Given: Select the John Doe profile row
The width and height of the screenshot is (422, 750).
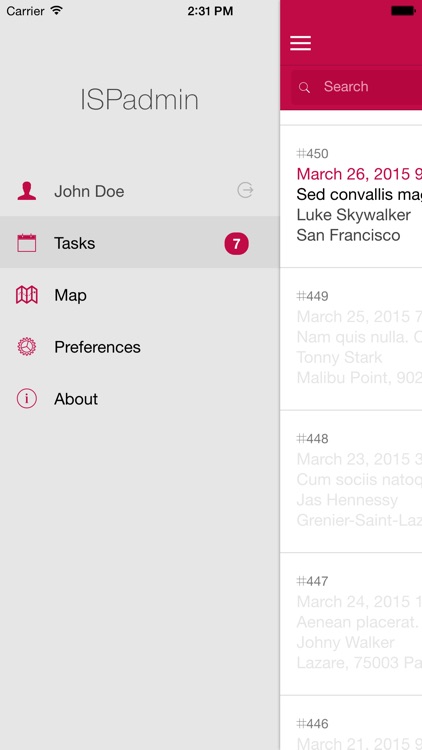Looking at the screenshot, I should [140, 191].
